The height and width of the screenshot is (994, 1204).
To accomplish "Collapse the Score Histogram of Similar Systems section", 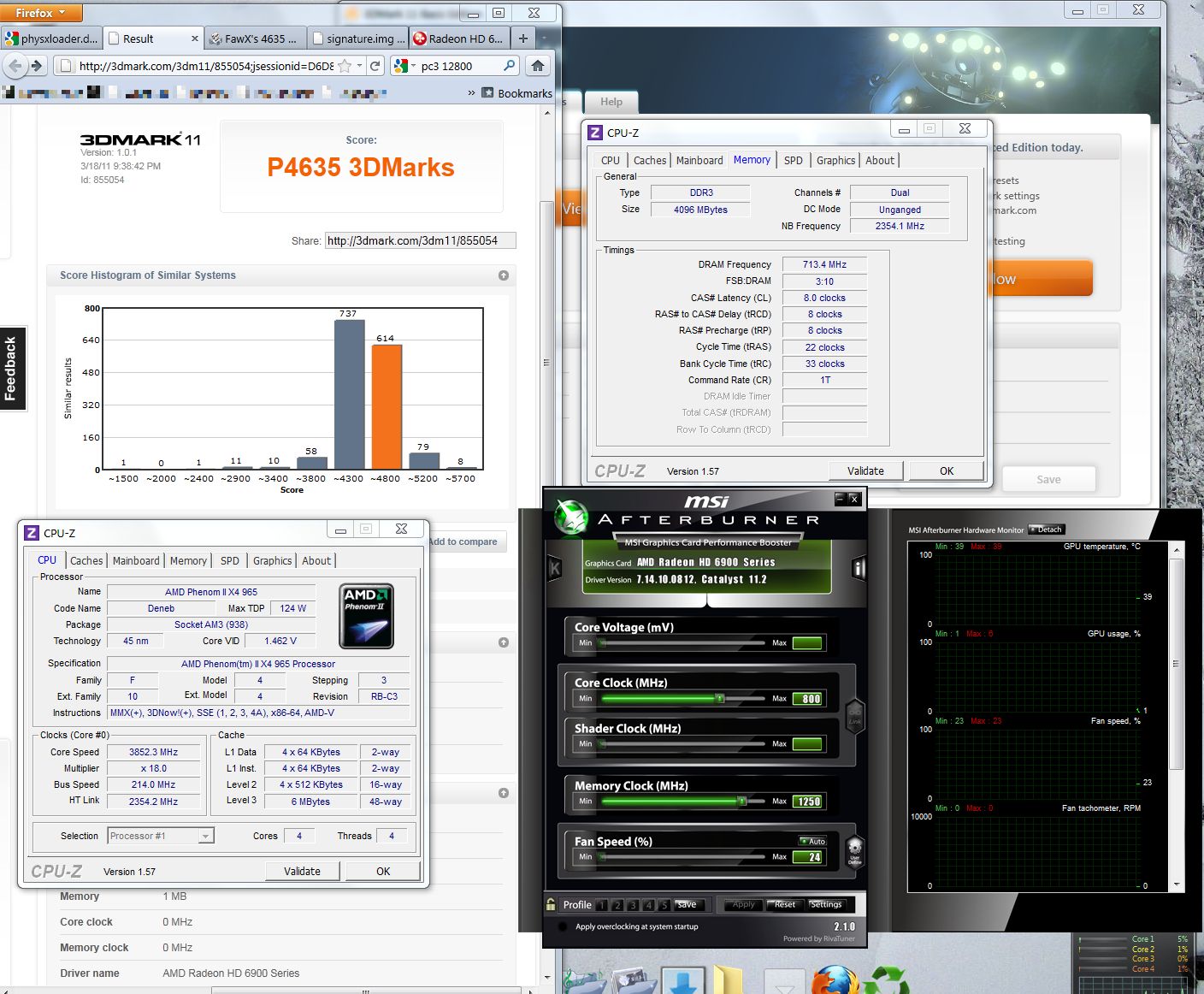I will click(504, 275).
